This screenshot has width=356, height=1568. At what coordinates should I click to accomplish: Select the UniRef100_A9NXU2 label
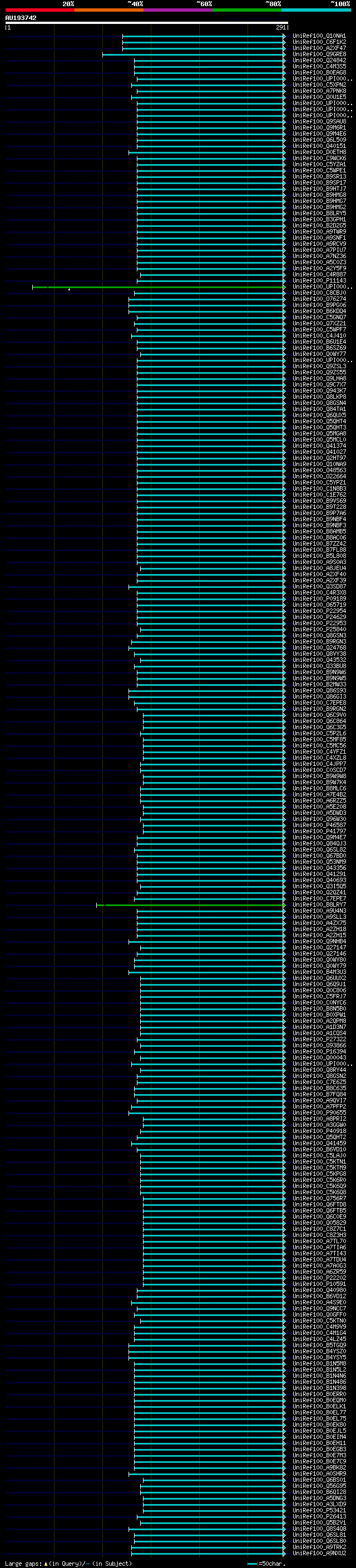319,1554
